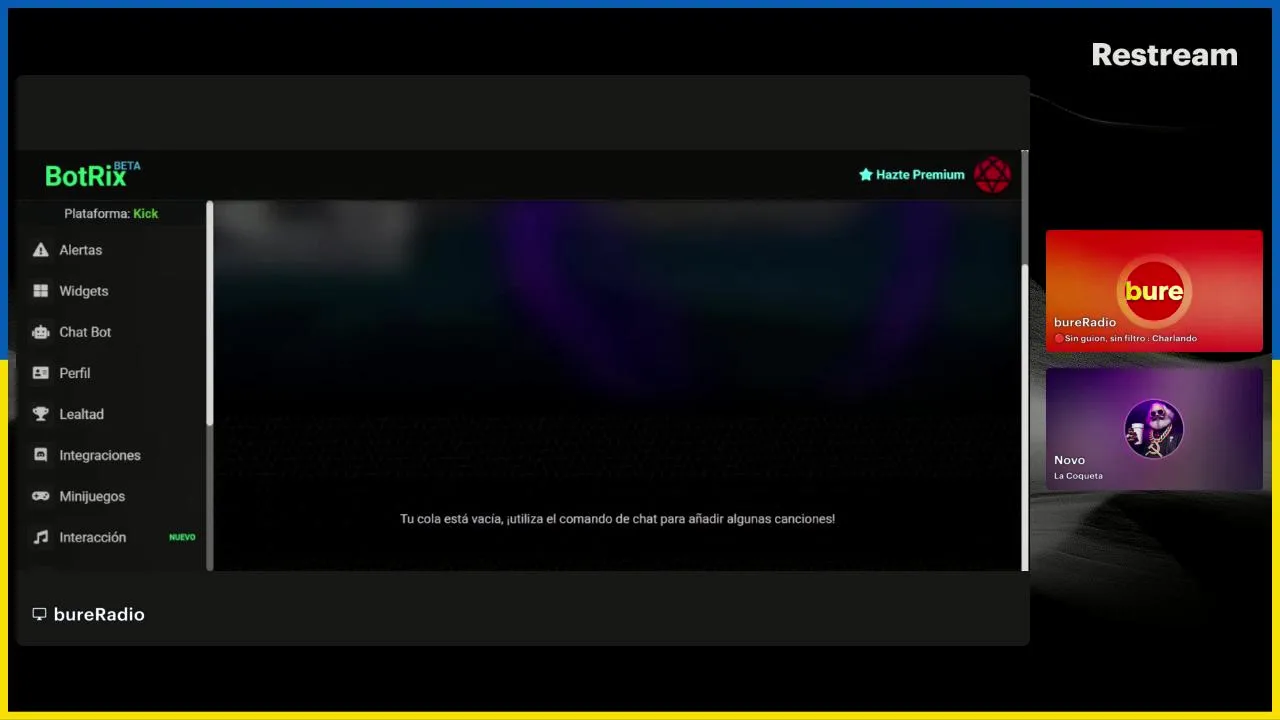Click the Minijuegos gamepad icon

(40, 496)
